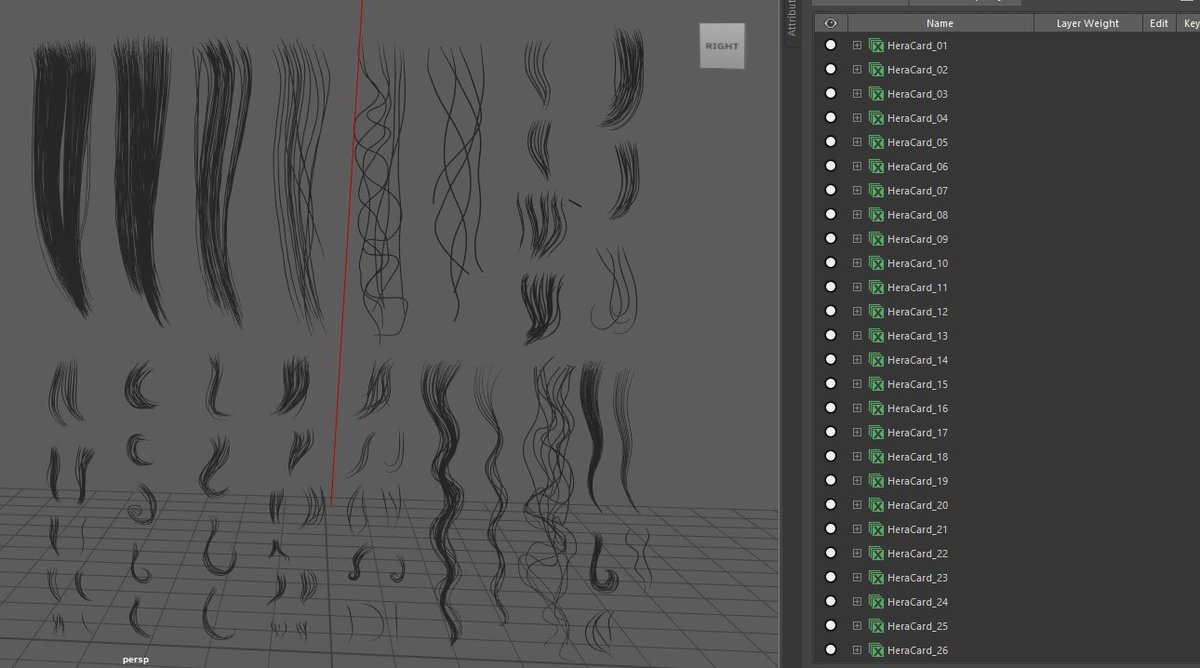Expand the HeraCard_15 plus box

pos(857,384)
